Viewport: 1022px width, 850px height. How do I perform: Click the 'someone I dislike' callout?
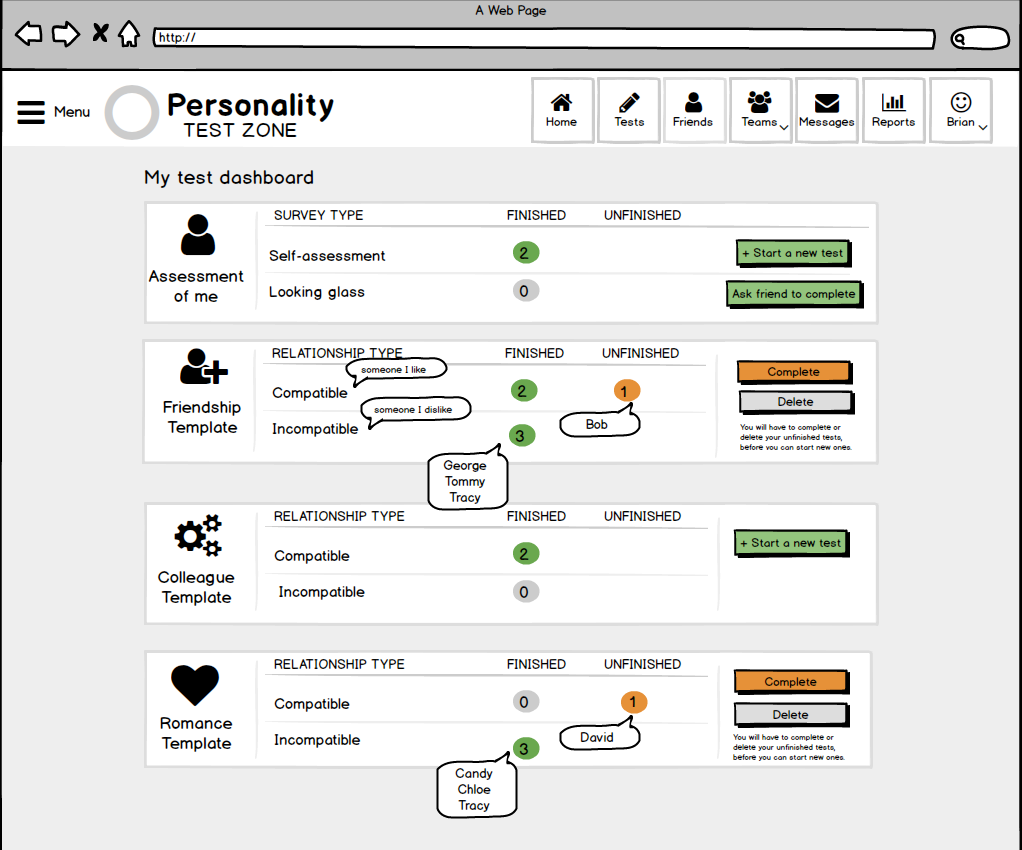[416, 410]
